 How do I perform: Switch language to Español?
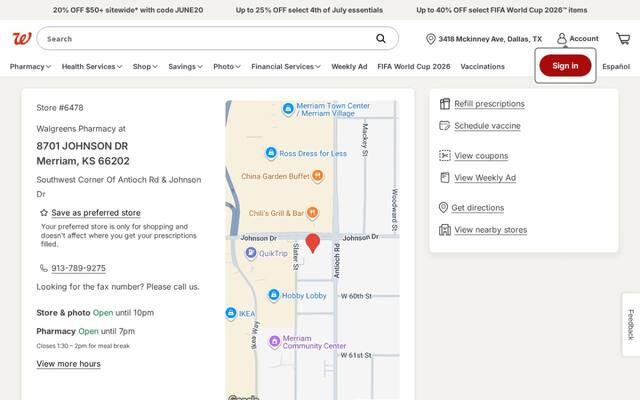(x=616, y=66)
